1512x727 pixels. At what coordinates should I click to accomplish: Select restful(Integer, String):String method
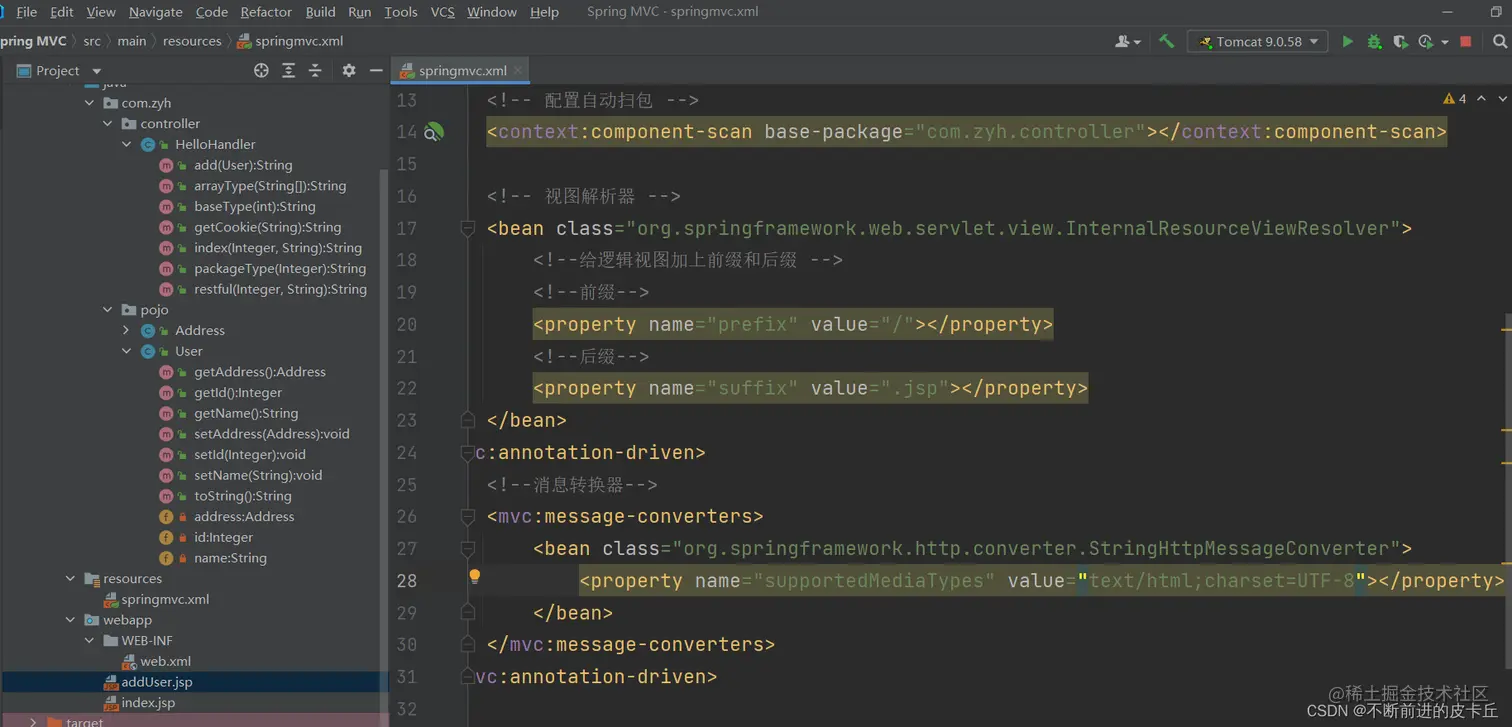[x=280, y=289]
